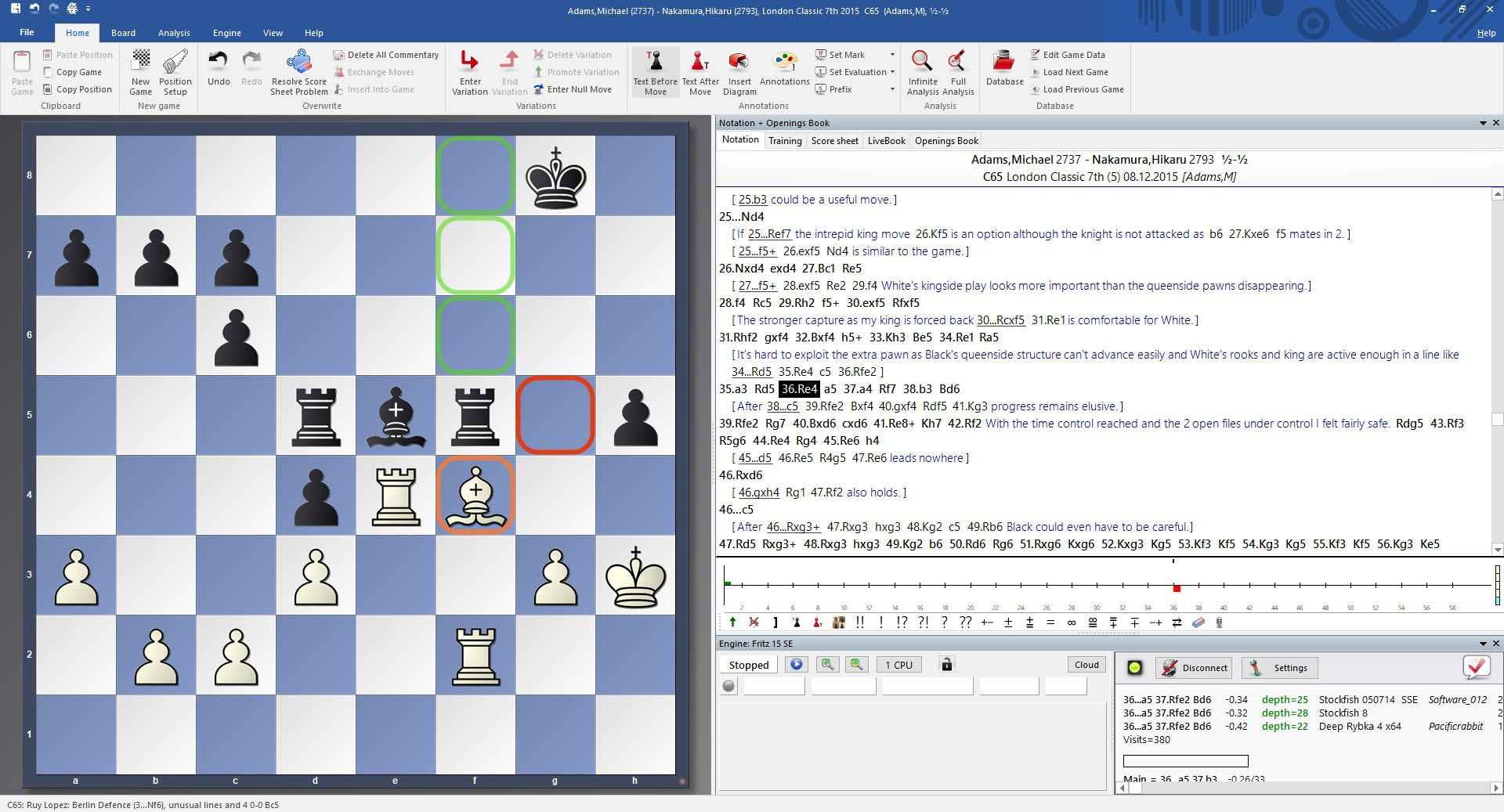Open Infinite Analysis
This screenshot has height=812, width=1504.
(x=922, y=70)
